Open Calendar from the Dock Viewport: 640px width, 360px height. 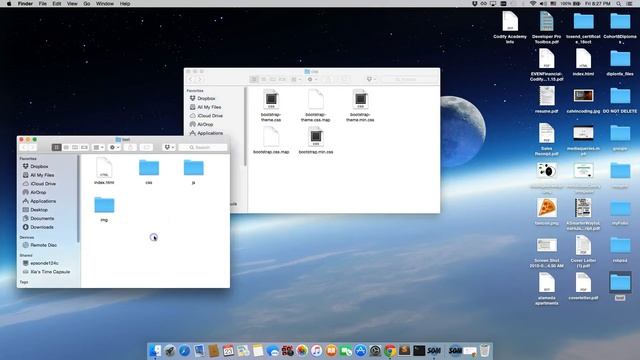pos(229,351)
